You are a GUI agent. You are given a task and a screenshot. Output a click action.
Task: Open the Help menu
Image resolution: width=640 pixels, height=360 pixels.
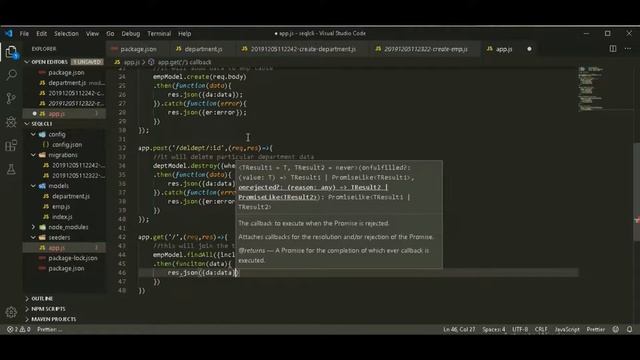[x=184, y=33]
